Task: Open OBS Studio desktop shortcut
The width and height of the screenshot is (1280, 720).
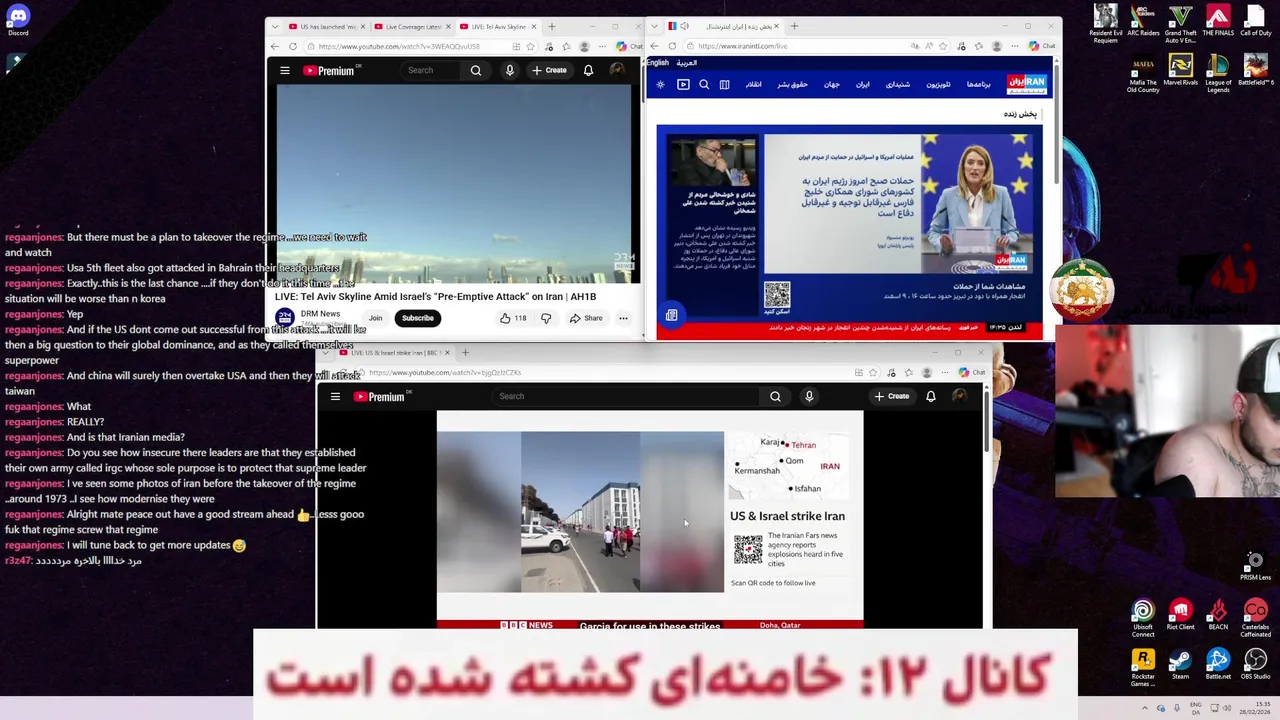Action: pyautogui.click(x=1255, y=665)
